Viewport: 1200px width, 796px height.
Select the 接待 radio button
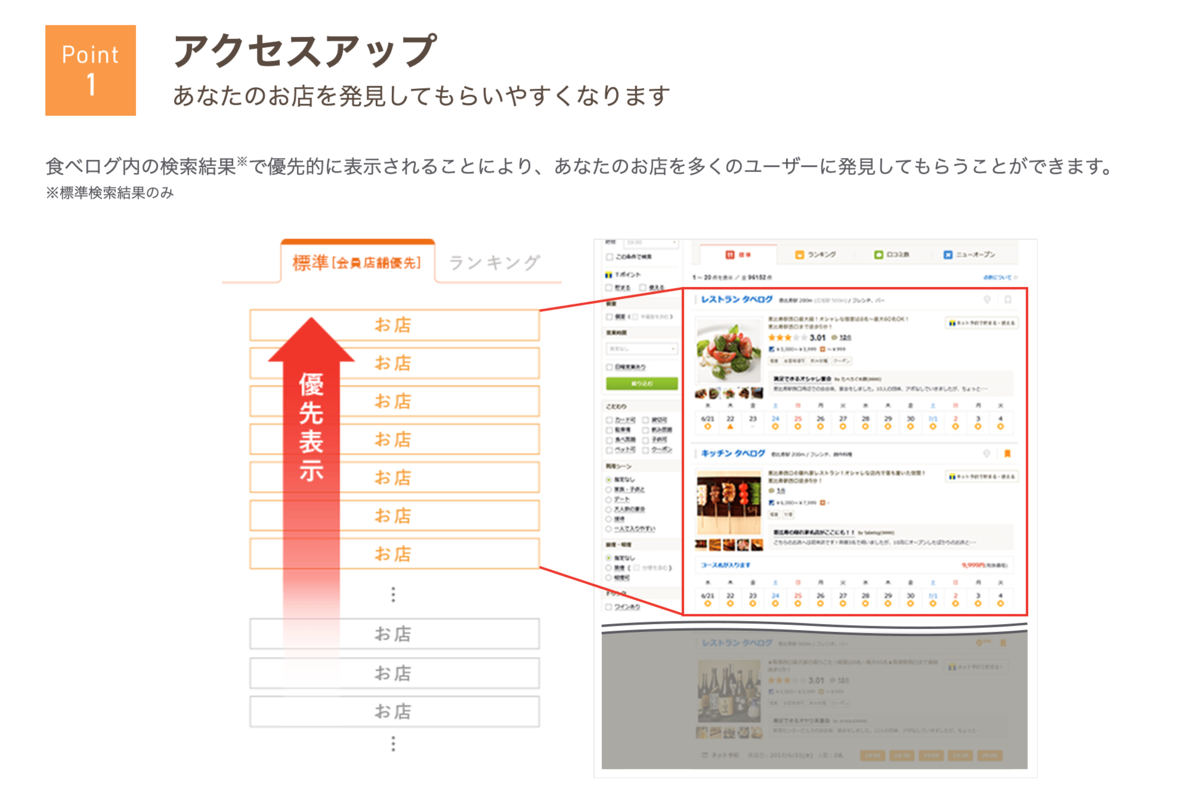click(609, 518)
